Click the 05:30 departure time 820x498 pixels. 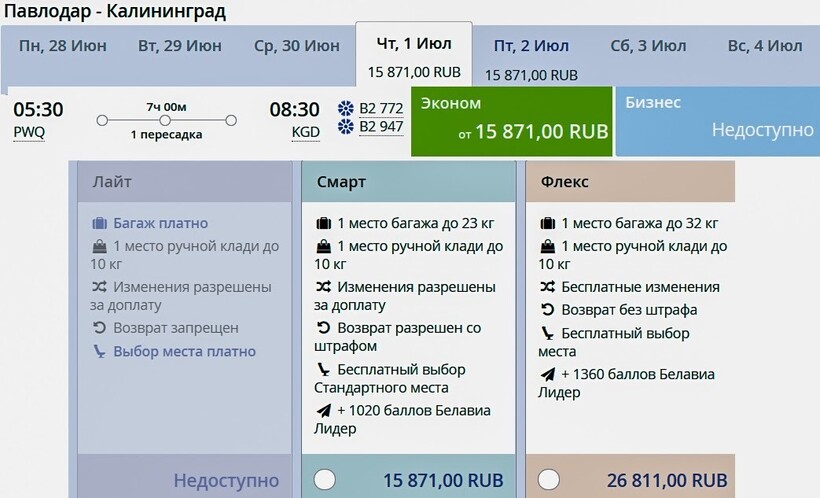pyautogui.click(x=38, y=110)
